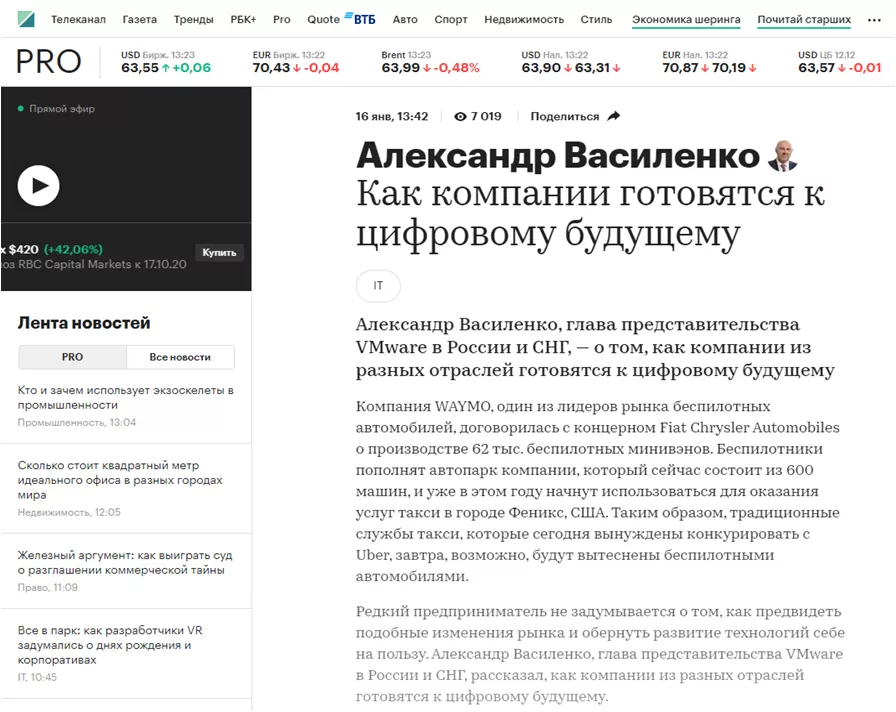896x712 pixels.
Task: Click the share arrow icon
Action: 614,116
